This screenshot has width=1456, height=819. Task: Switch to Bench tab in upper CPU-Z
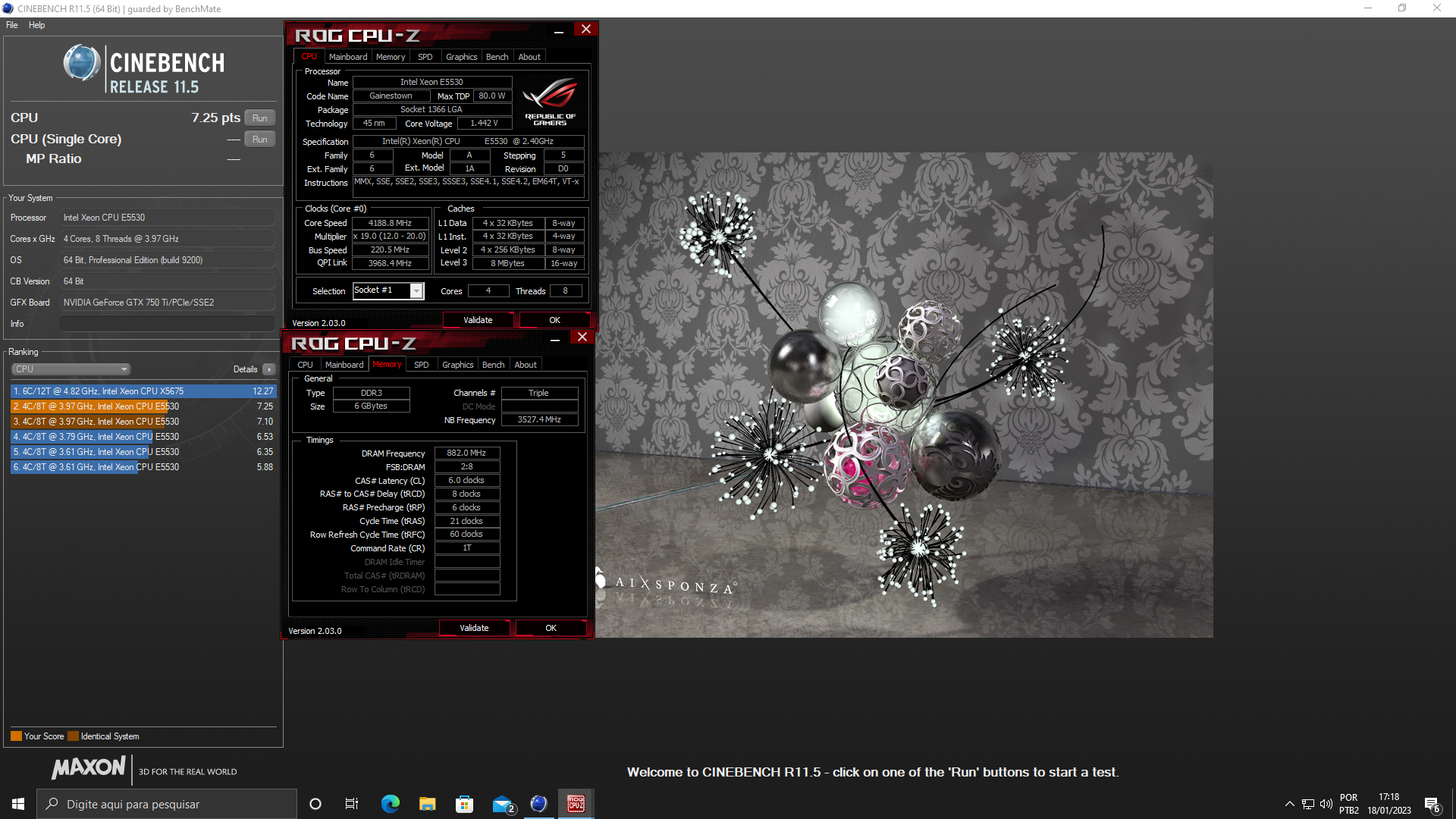[497, 57]
